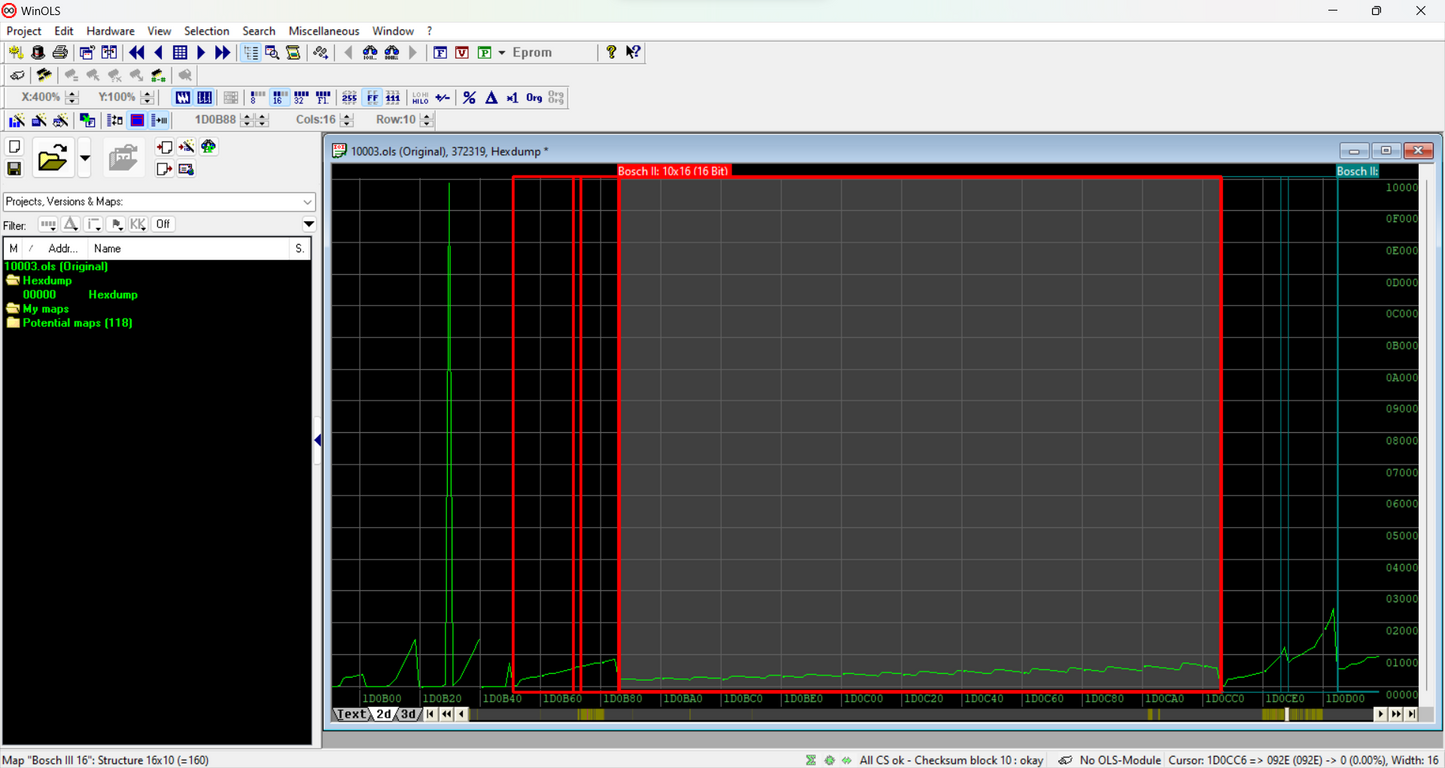Screen dimensions: 1445x768
Task: Click the grid table icon between arrows
Action: pos(180,53)
